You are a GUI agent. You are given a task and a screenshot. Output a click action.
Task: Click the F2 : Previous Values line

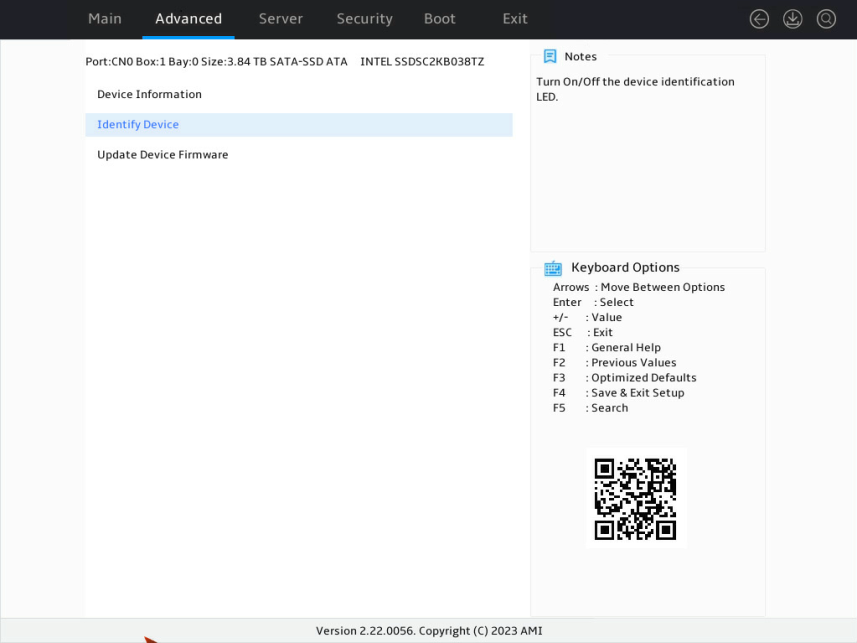point(614,363)
